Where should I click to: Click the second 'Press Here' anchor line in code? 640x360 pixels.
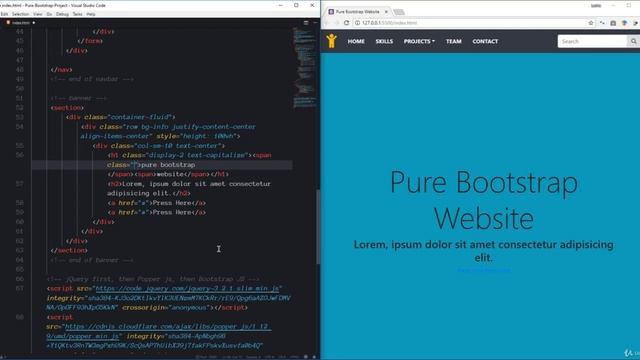pyautogui.click(x=157, y=212)
